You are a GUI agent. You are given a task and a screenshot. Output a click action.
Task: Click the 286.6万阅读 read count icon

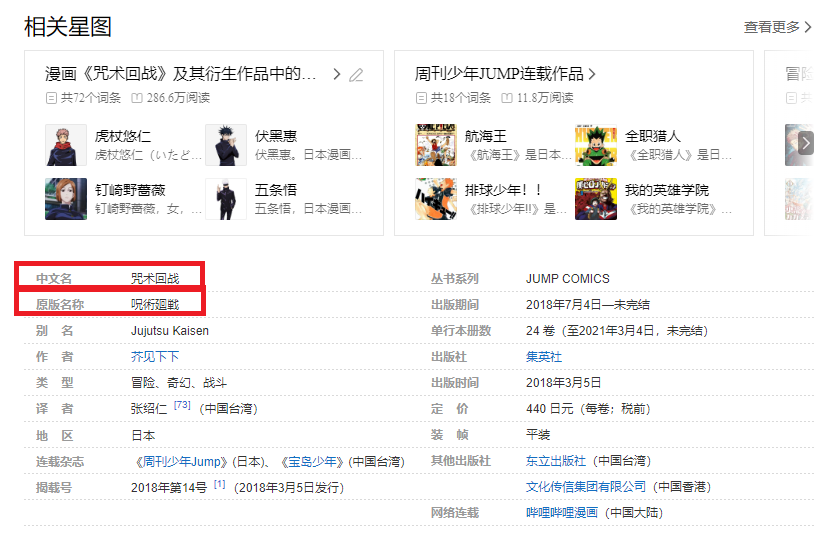(x=137, y=98)
